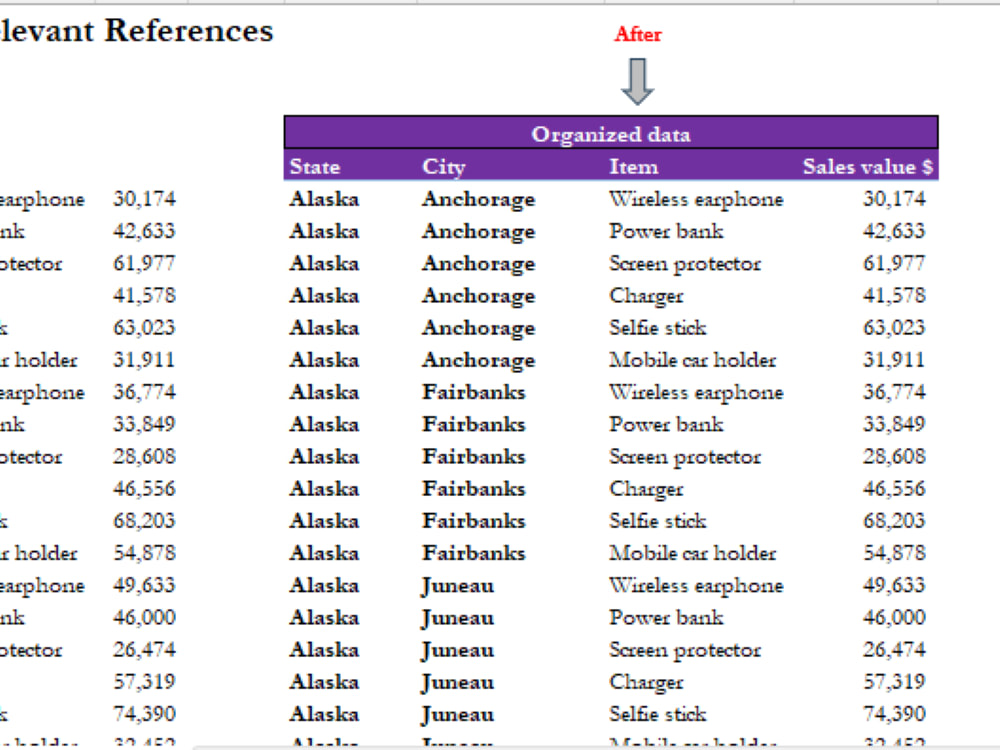Click 'Charger' in the 46,556 organized row
The width and height of the screenshot is (1000, 750).
(x=646, y=489)
